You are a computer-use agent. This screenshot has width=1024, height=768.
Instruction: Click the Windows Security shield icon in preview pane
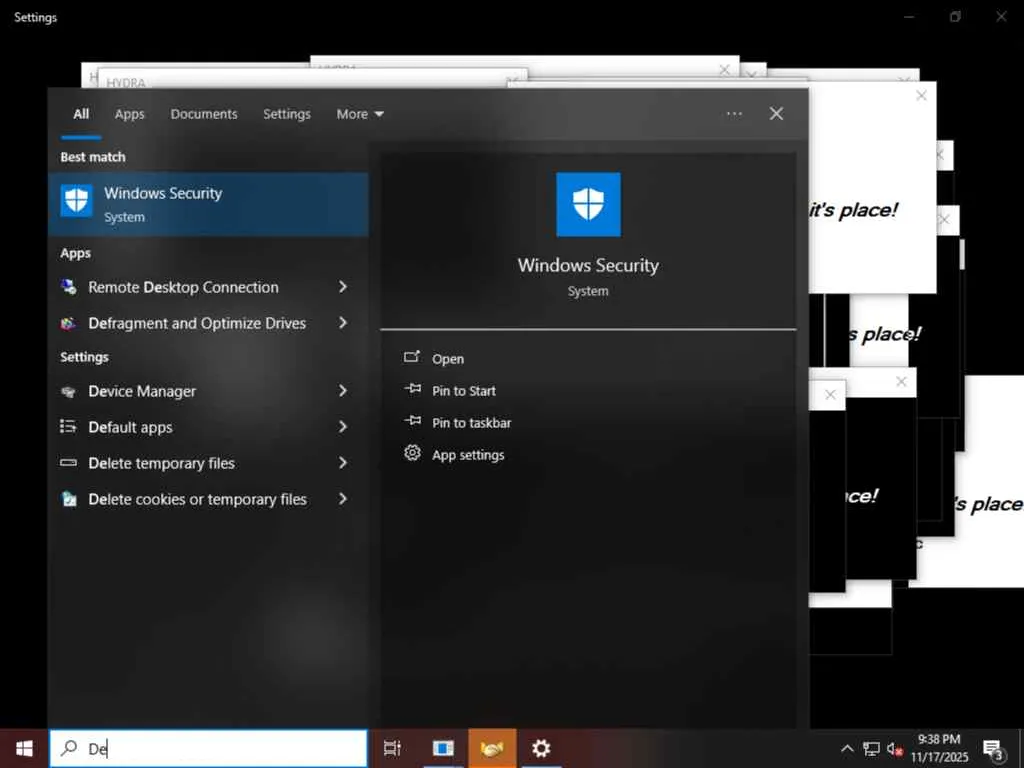pyautogui.click(x=588, y=204)
